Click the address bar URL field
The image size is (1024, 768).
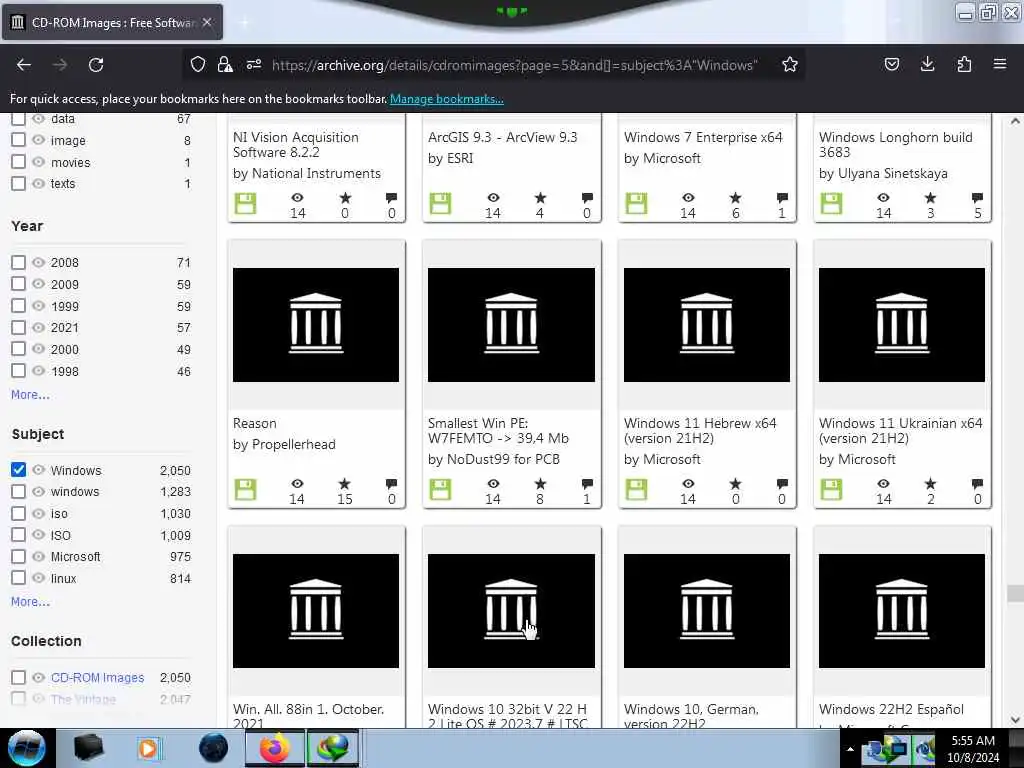(x=515, y=65)
